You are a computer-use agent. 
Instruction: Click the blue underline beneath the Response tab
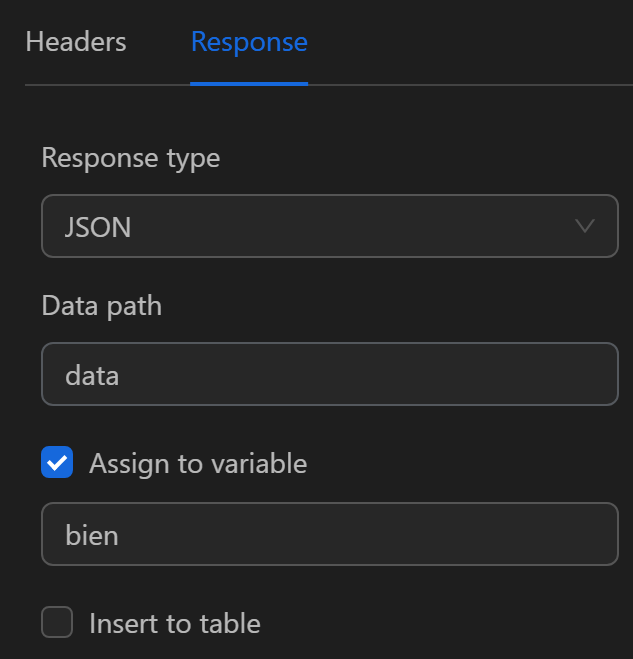pos(249,84)
